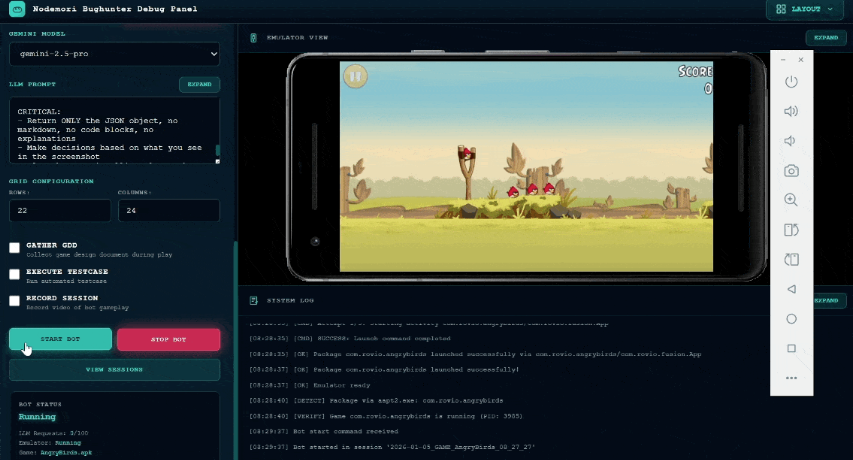Click the emulator volume up icon

point(791,111)
